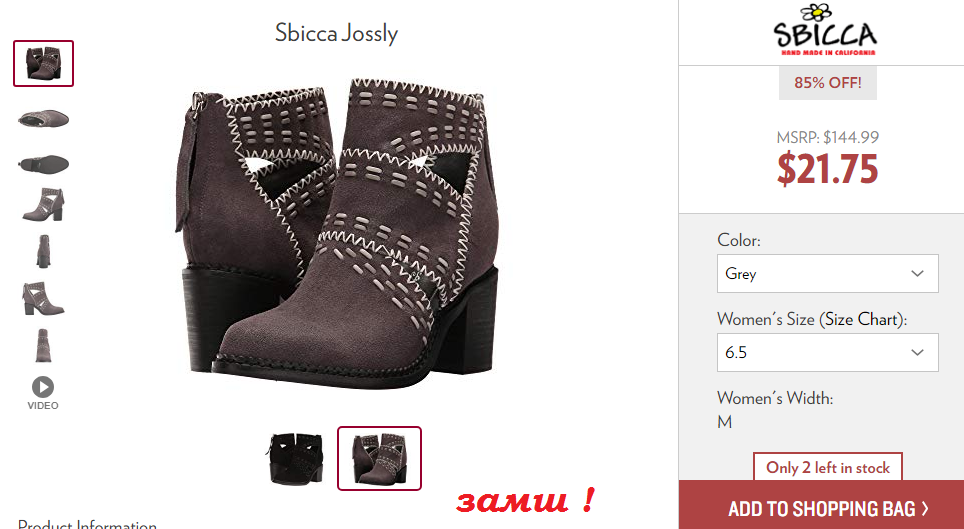Click the Sbicca brand logo
The image size is (964, 529).
pos(825,30)
